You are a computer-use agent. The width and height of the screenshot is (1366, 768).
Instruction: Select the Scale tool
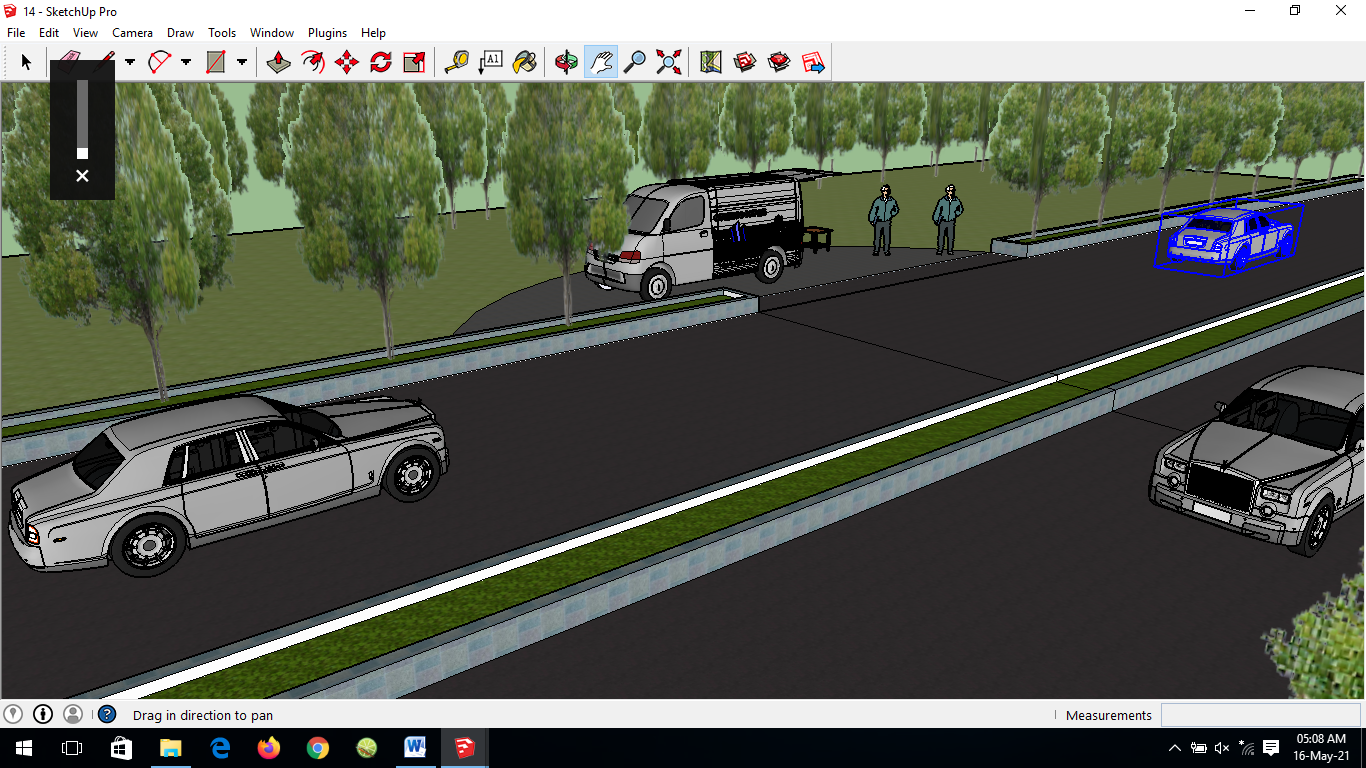[x=415, y=62]
